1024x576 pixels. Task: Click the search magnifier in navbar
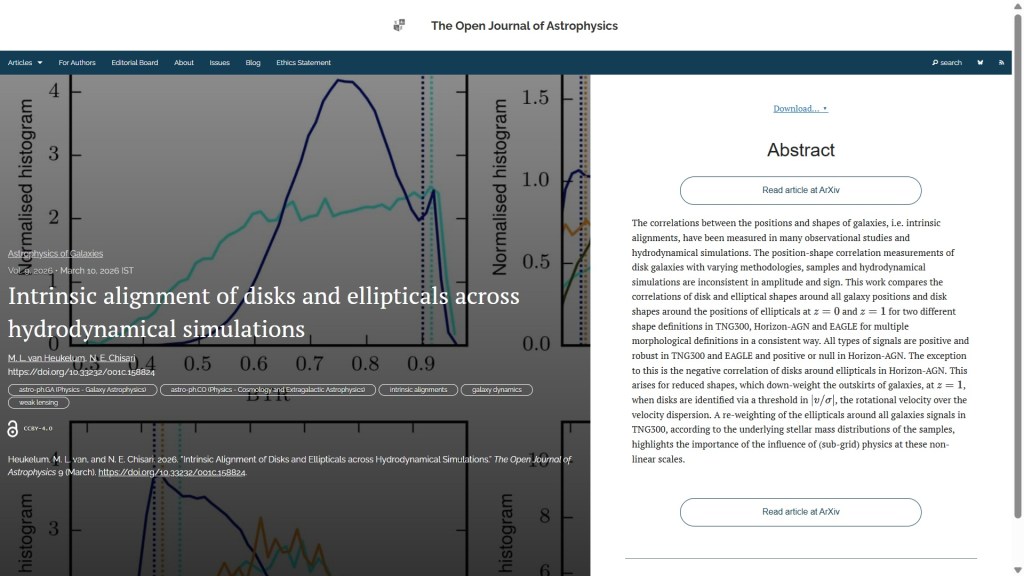click(x=946, y=63)
